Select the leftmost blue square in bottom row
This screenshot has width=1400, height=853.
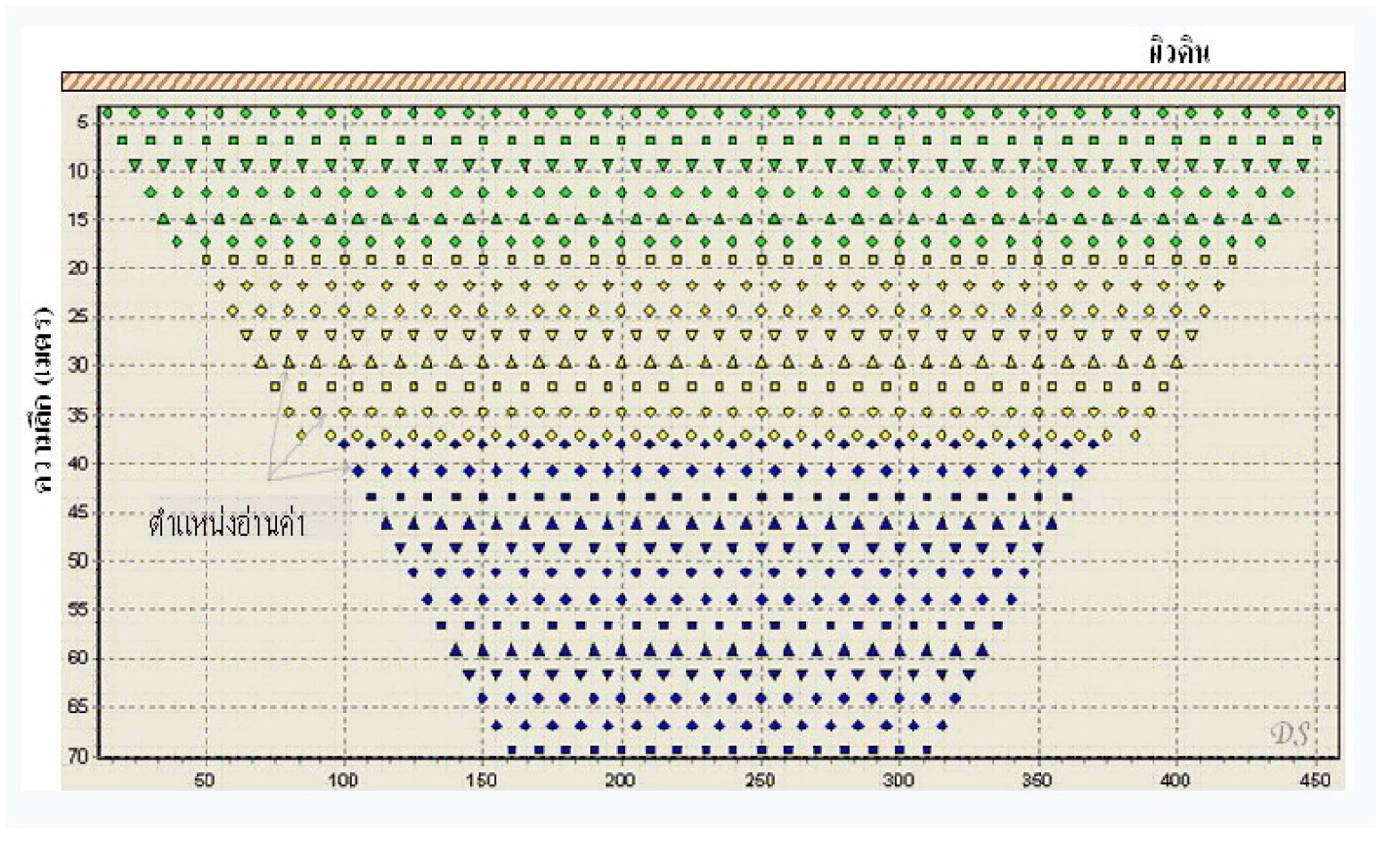511,750
